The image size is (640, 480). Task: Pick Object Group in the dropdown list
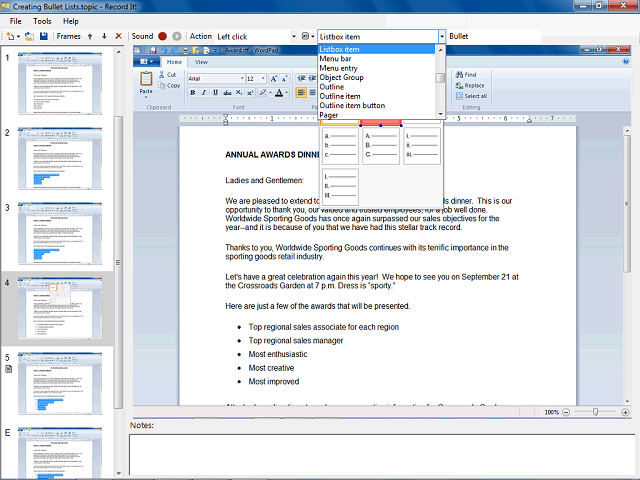click(377, 78)
